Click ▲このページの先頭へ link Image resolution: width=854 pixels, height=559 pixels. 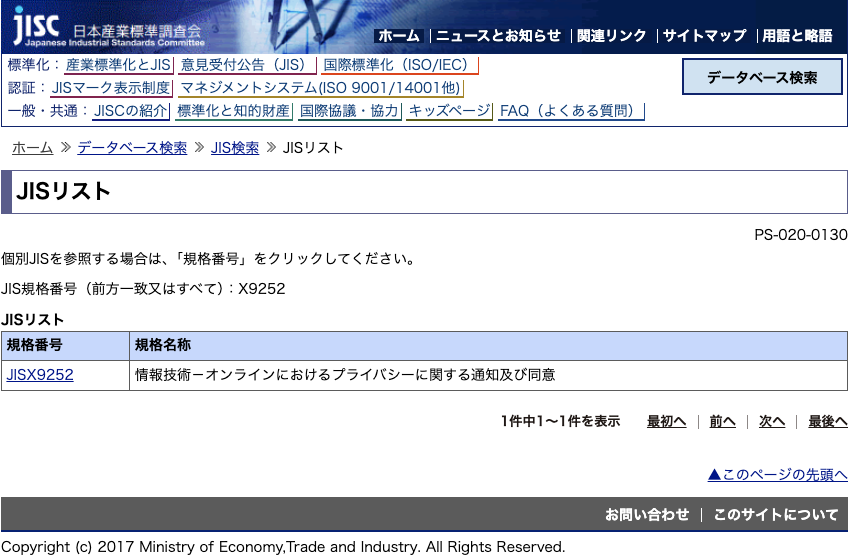(778, 475)
